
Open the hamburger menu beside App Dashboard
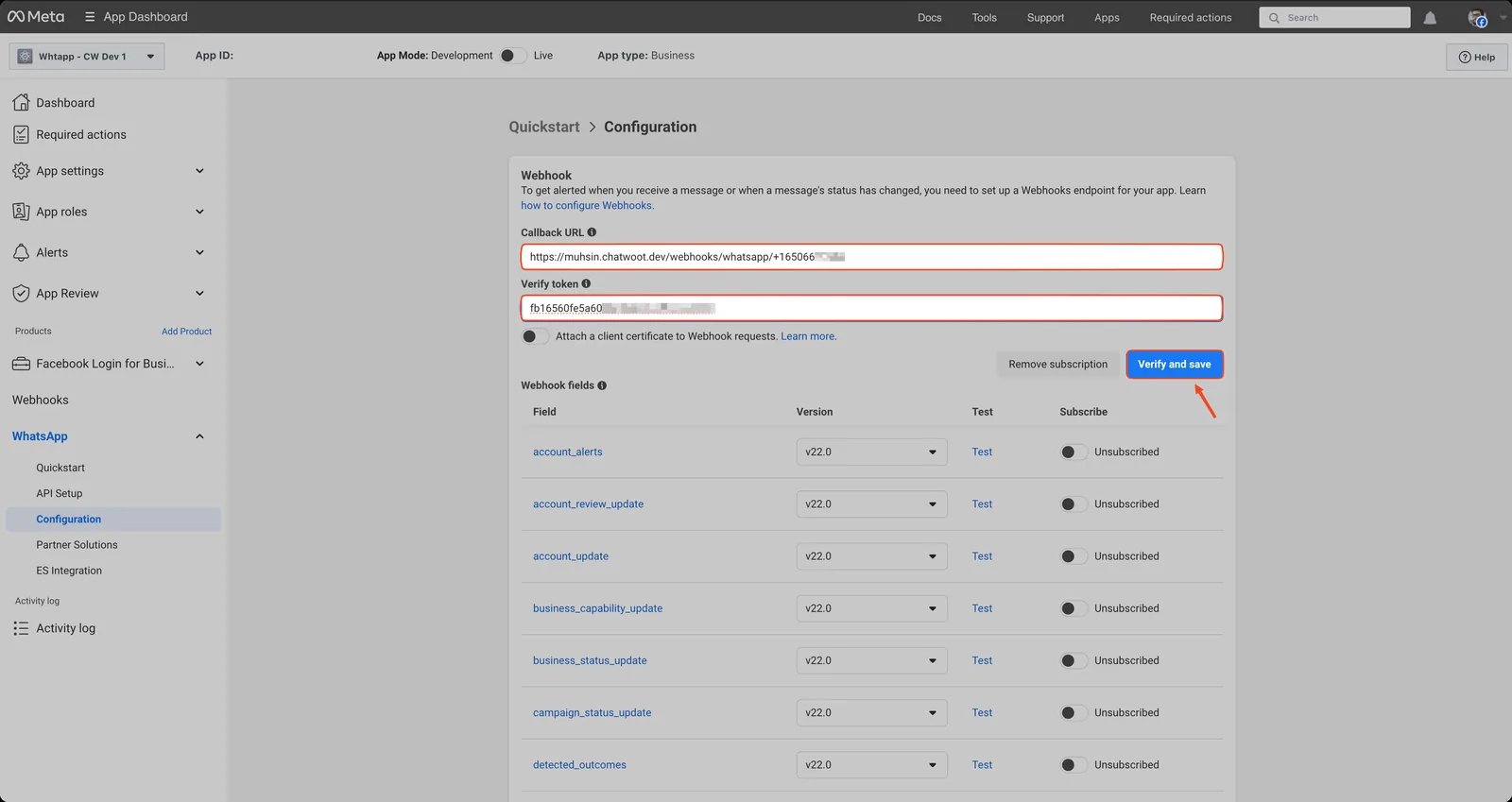click(90, 17)
